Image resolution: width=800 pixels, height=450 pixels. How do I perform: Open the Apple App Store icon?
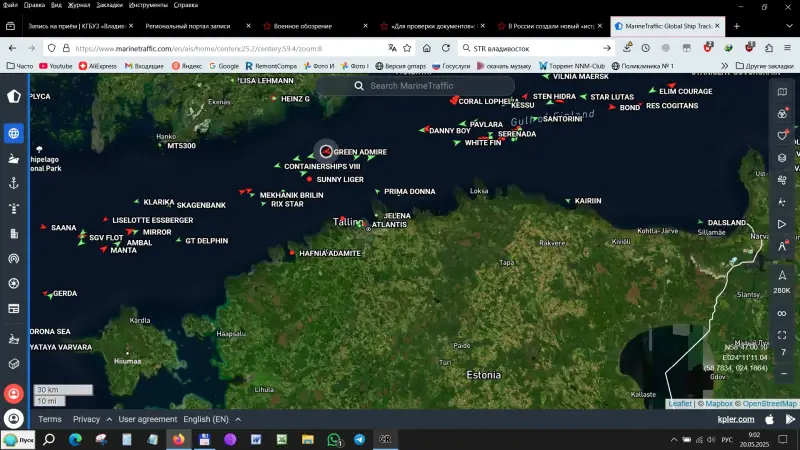click(769, 419)
